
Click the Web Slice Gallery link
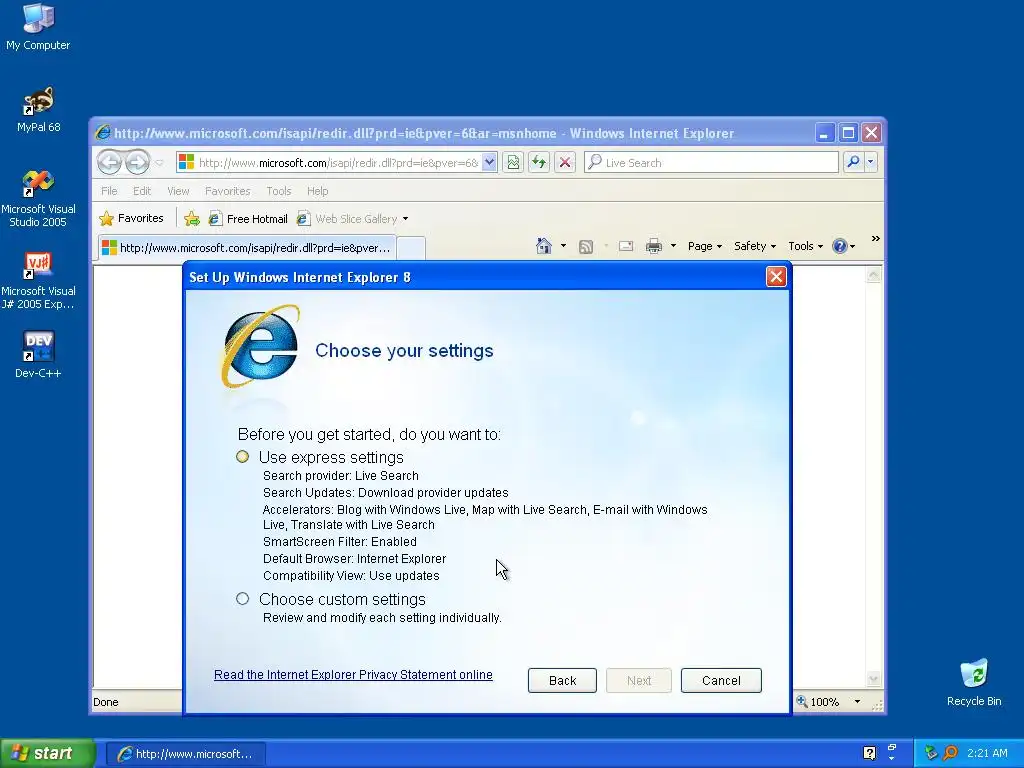point(347,219)
